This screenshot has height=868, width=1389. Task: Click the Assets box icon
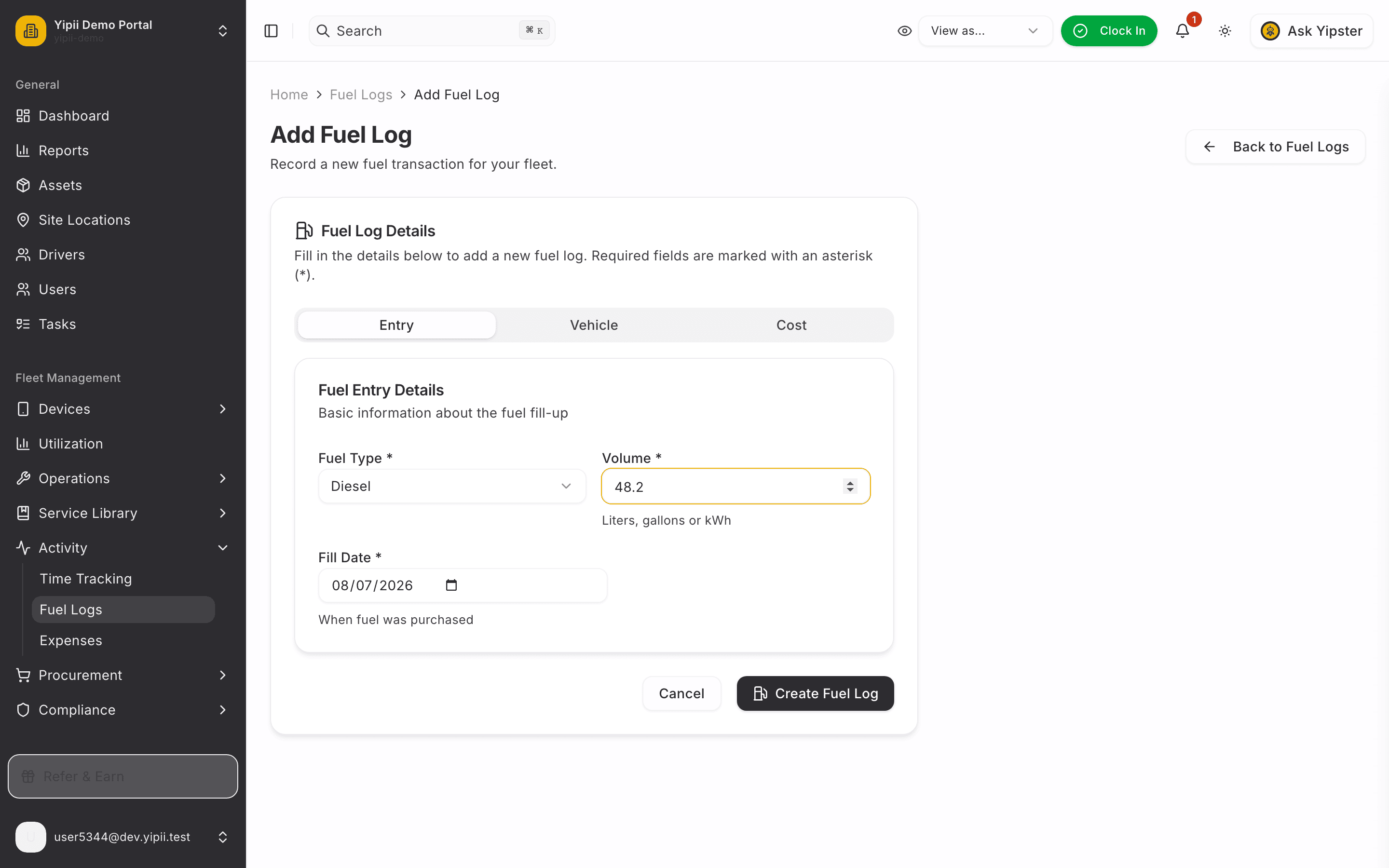tap(23, 186)
